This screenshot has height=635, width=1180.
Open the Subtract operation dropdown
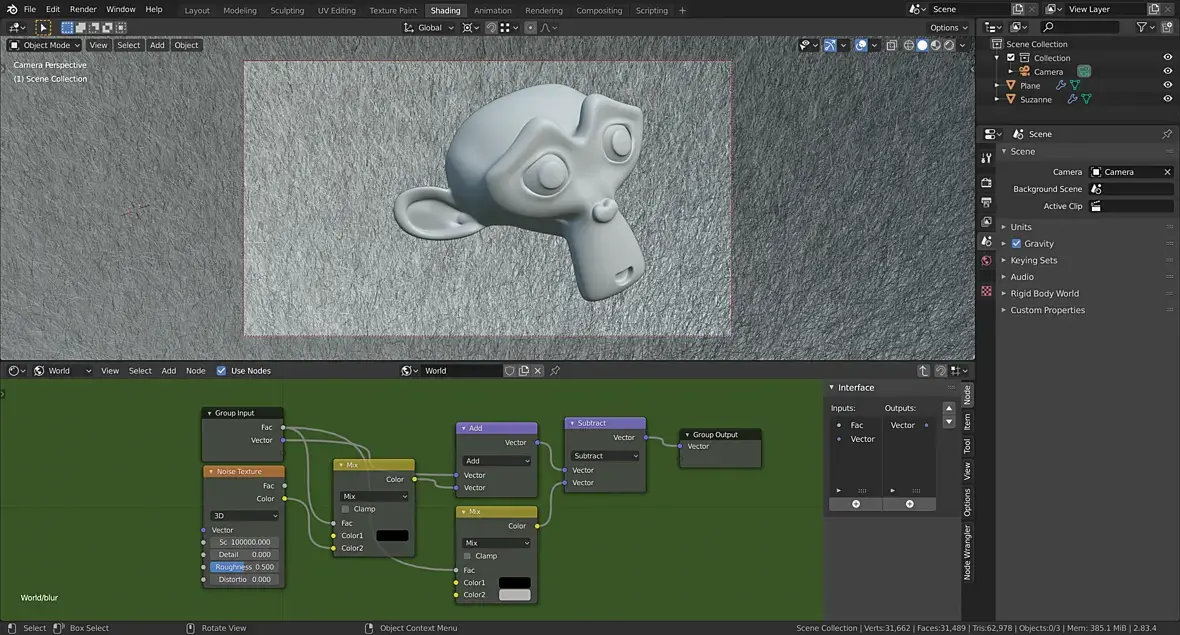pos(604,456)
